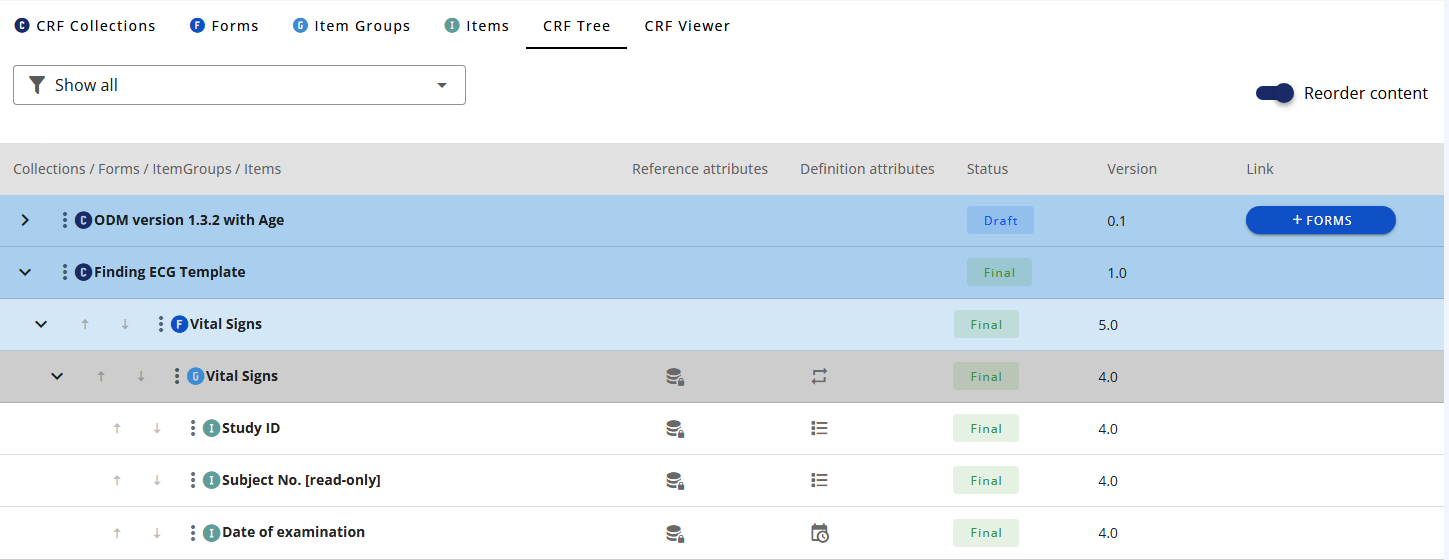The height and width of the screenshot is (560, 1449).
Task: Expand the ODM version 1.3.2 with Age collection
Action: point(25,220)
